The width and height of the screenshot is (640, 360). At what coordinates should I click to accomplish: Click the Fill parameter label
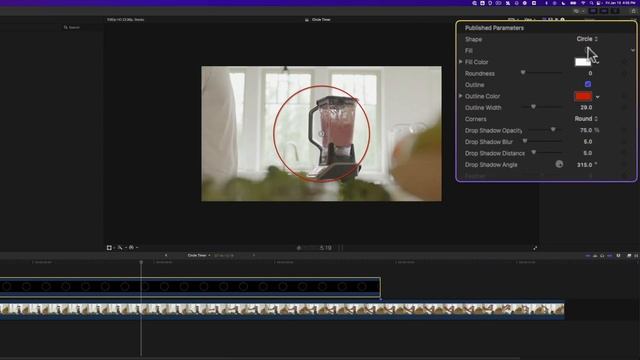[x=469, y=51]
